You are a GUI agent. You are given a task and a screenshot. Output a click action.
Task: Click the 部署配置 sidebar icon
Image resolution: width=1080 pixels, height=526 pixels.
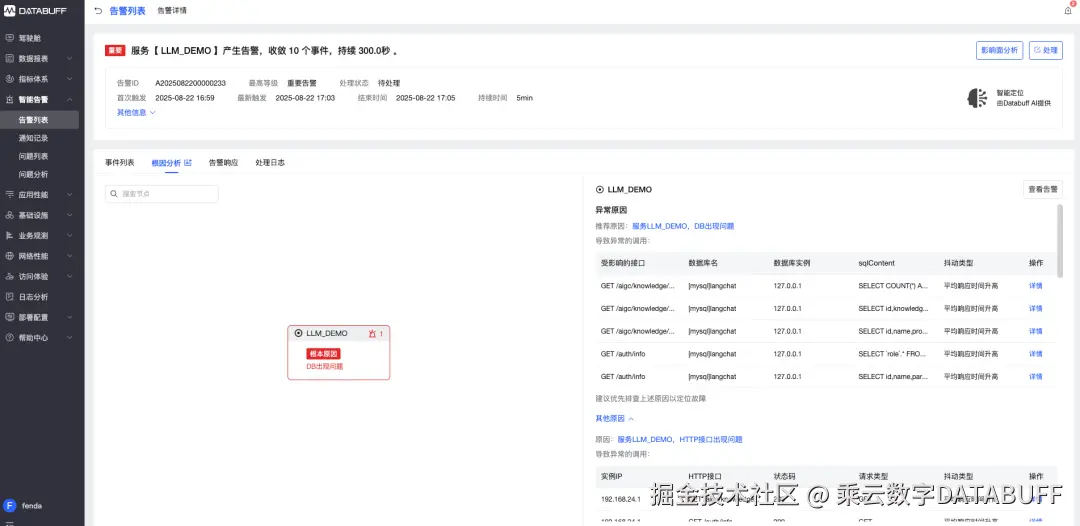click(10, 317)
